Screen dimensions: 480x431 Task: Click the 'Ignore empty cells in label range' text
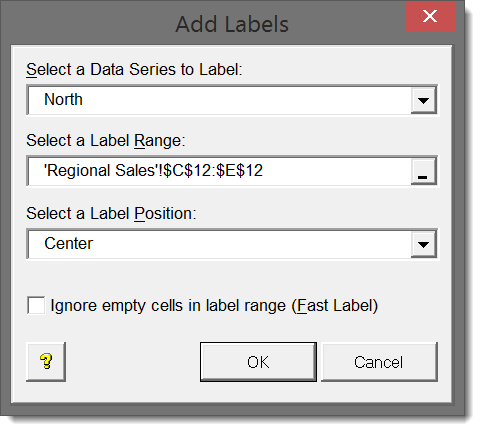pyautogui.click(x=168, y=306)
